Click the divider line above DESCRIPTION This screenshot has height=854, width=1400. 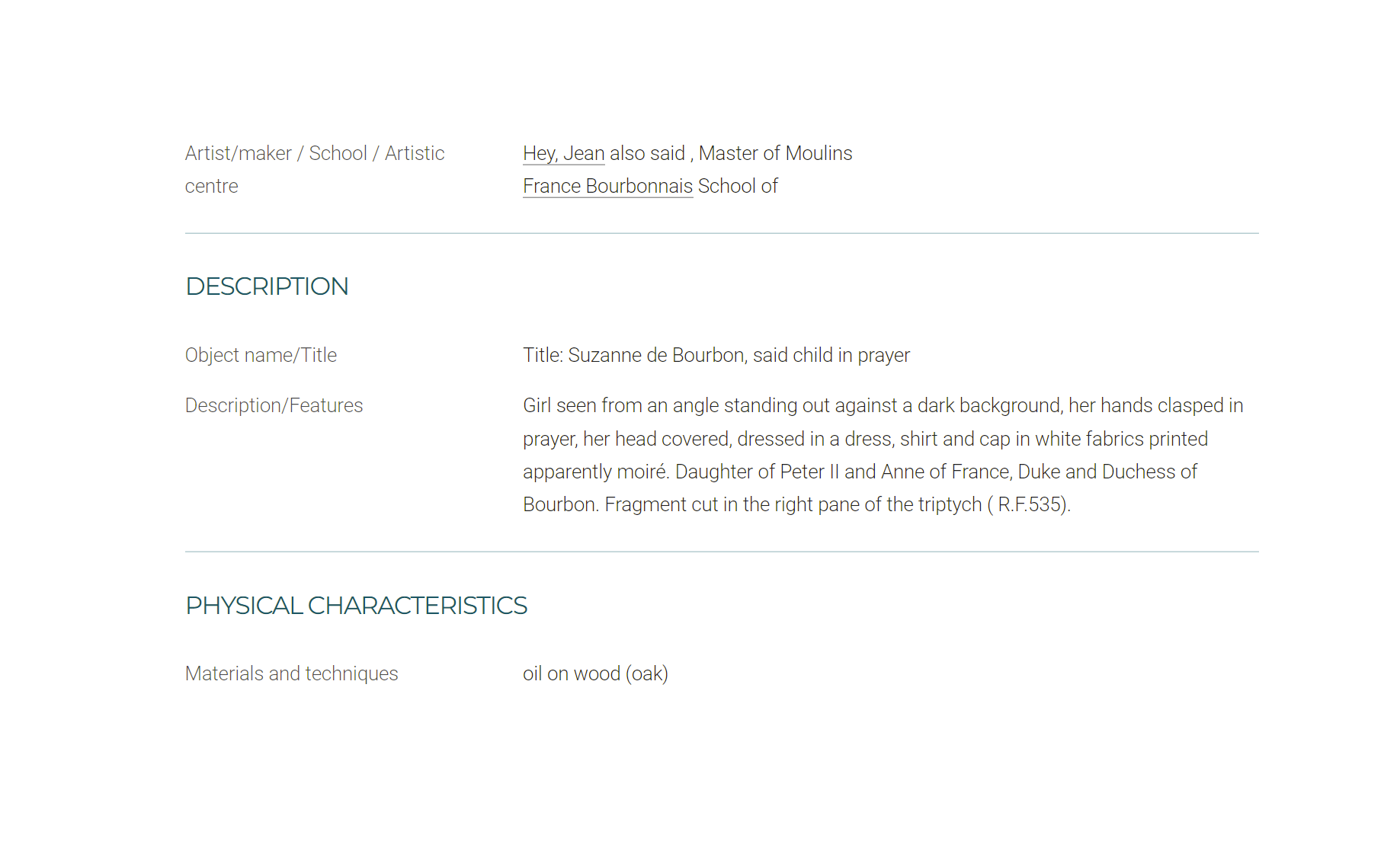pyautogui.click(x=722, y=233)
